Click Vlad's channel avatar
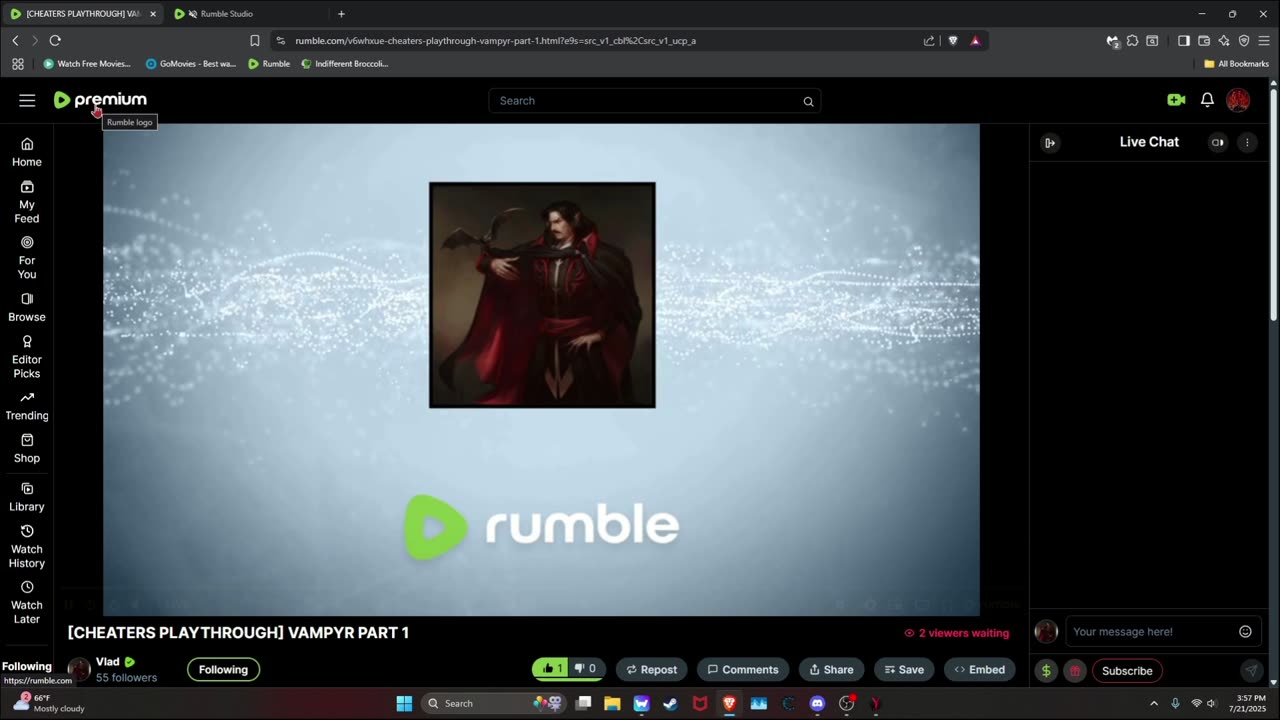The image size is (1280, 720). pyautogui.click(x=79, y=669)
